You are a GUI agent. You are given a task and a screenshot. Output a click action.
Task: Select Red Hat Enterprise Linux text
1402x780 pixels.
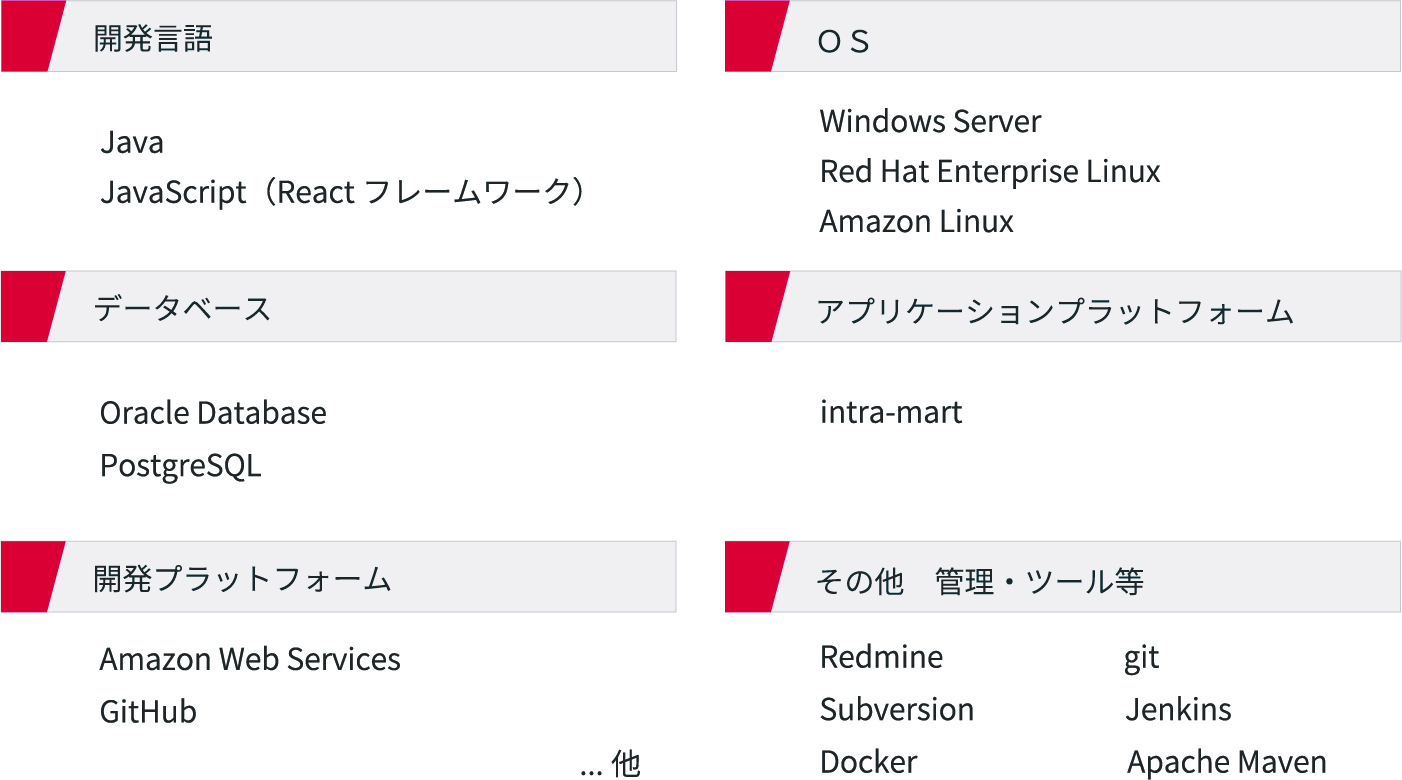point(990,172)
